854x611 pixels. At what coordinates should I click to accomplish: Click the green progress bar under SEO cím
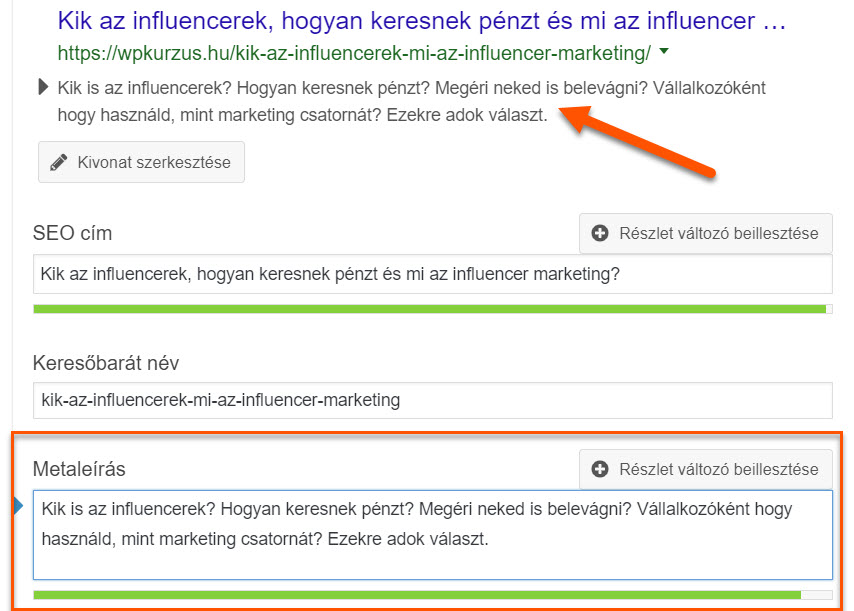pos(430,309)
